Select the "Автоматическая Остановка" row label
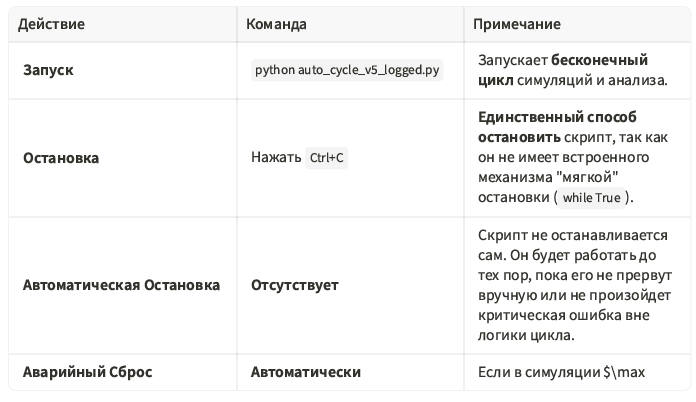Viewport: 696px width, 402px height. (x=121, y=285)
